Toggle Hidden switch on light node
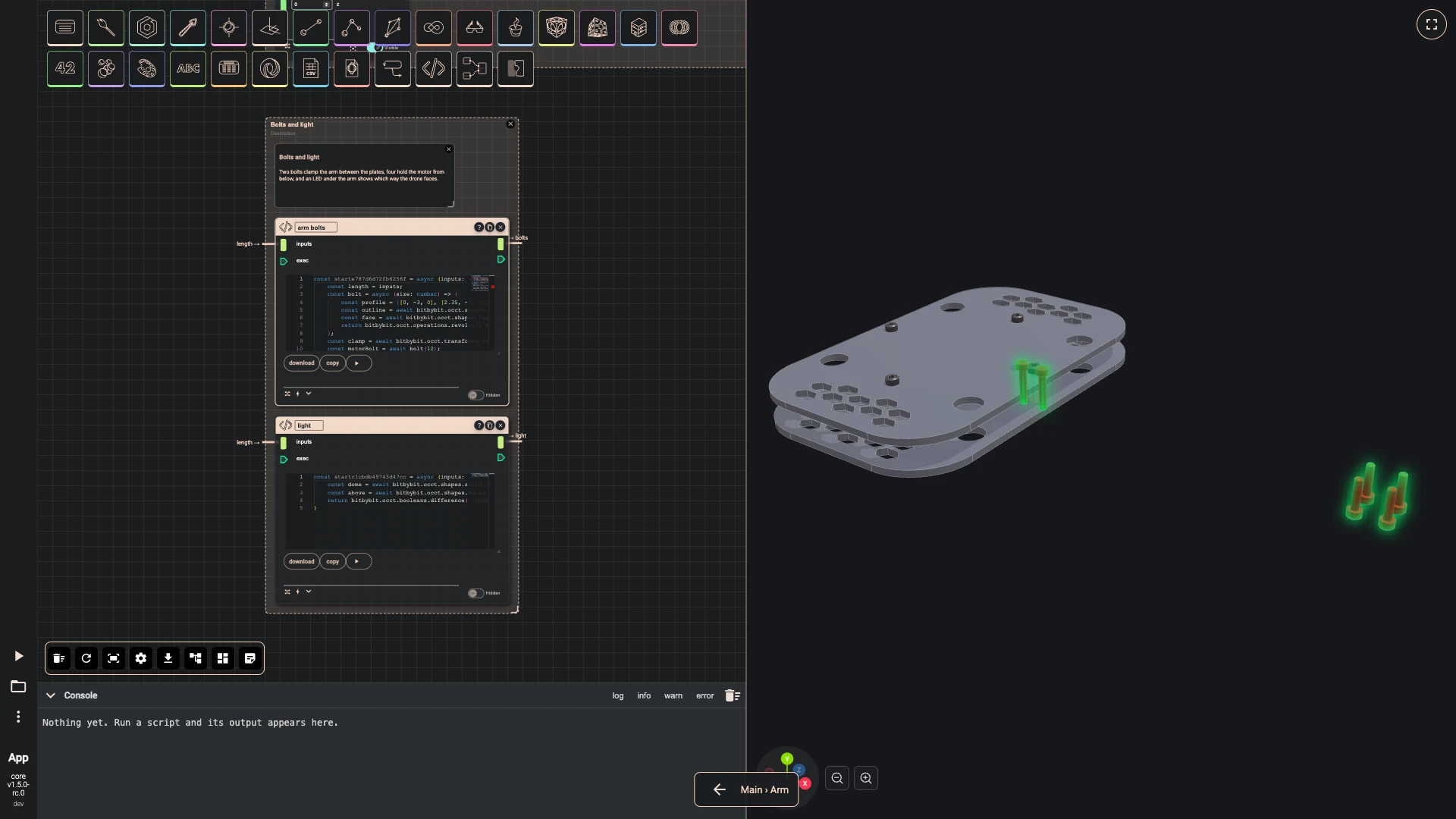The image size is (1456, 819). pos(475,593)
